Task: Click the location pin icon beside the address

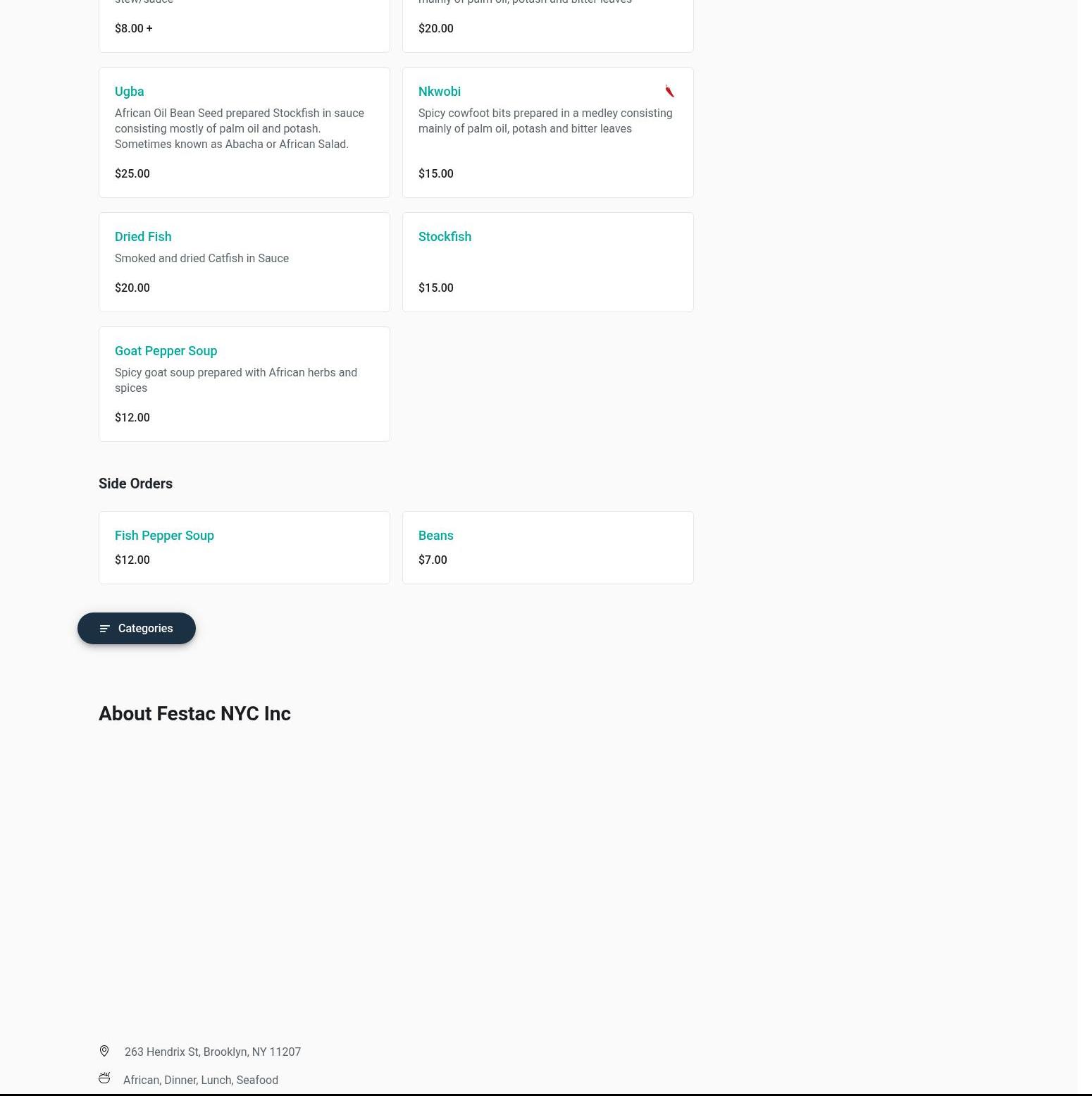Action: (x=104, y=1051)
